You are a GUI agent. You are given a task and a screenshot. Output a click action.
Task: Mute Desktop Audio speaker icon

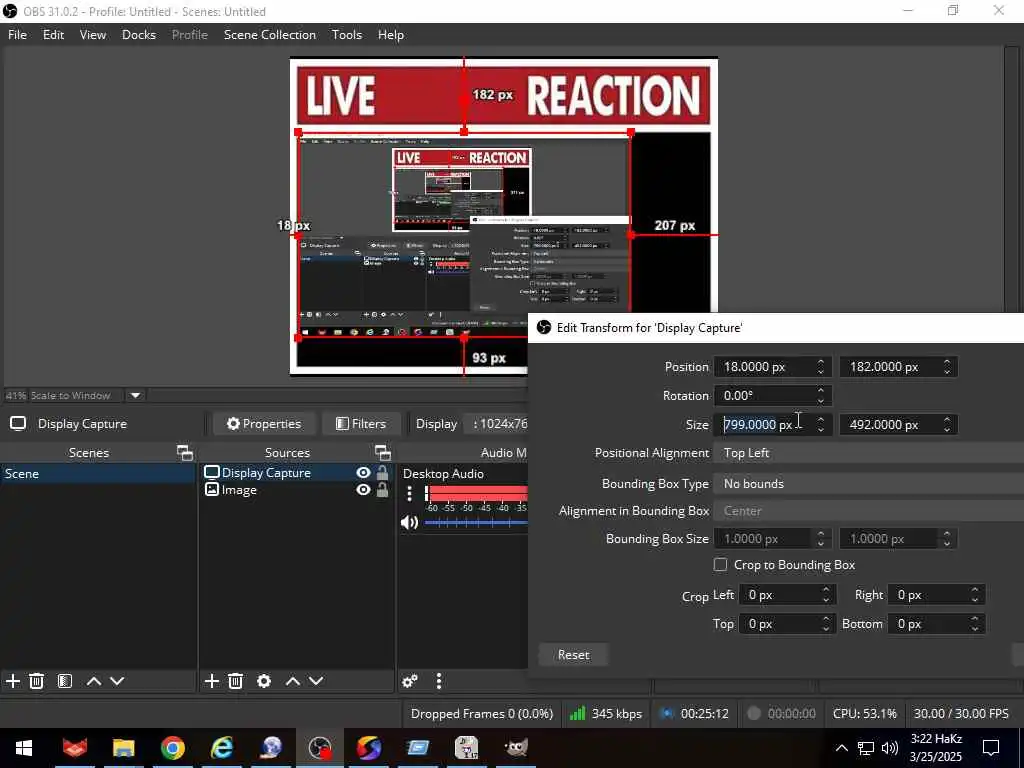click(x=409, y=522)
